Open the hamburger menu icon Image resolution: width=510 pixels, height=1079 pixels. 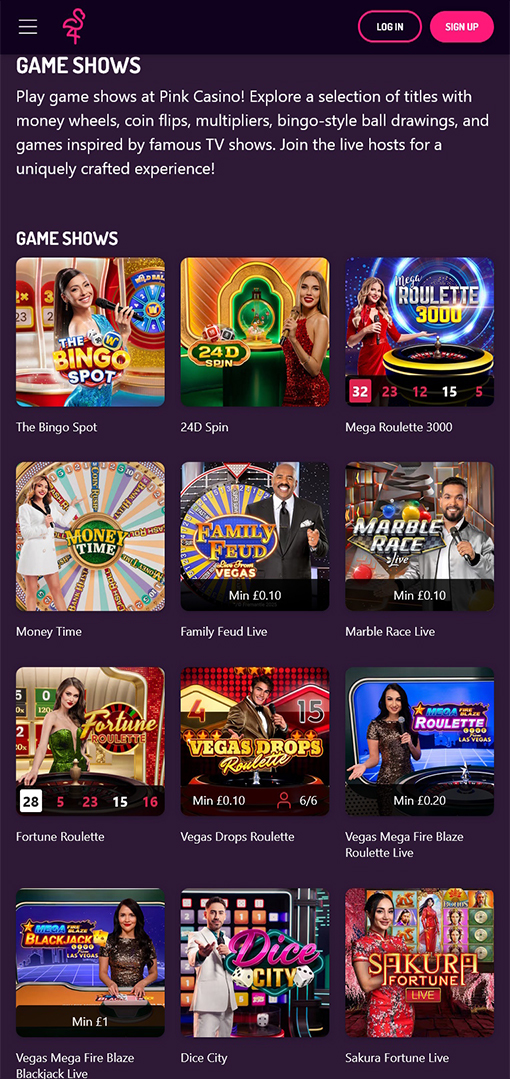pos(28,27)
